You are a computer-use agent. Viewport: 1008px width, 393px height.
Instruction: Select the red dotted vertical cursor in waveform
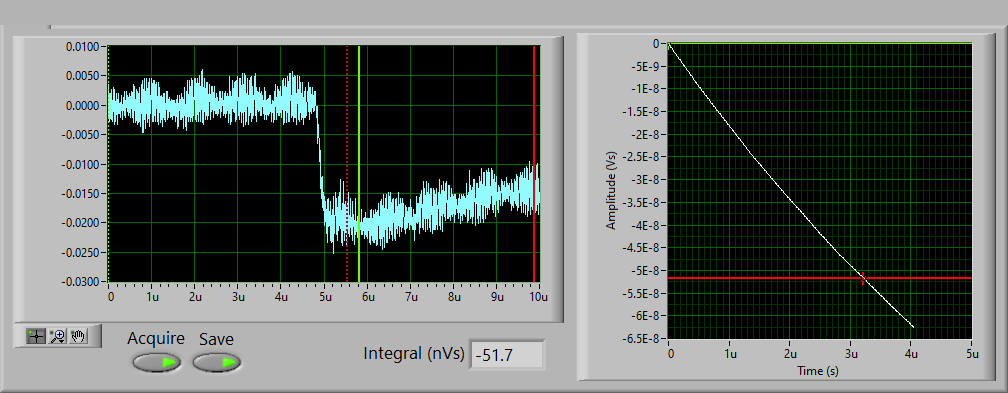(347, 164)
